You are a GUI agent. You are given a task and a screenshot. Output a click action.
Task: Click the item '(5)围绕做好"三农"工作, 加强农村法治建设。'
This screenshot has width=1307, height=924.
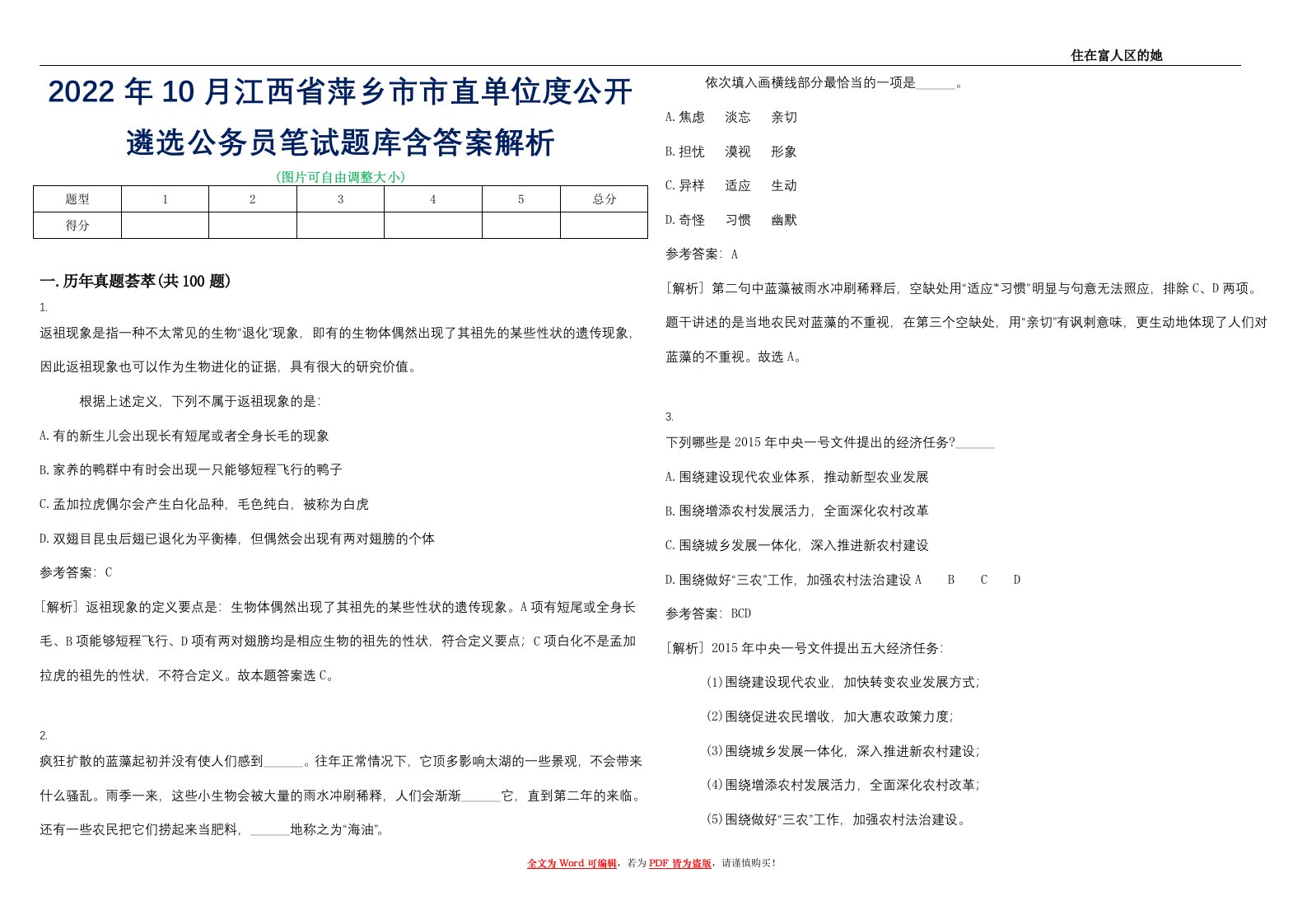pos(837,819)
